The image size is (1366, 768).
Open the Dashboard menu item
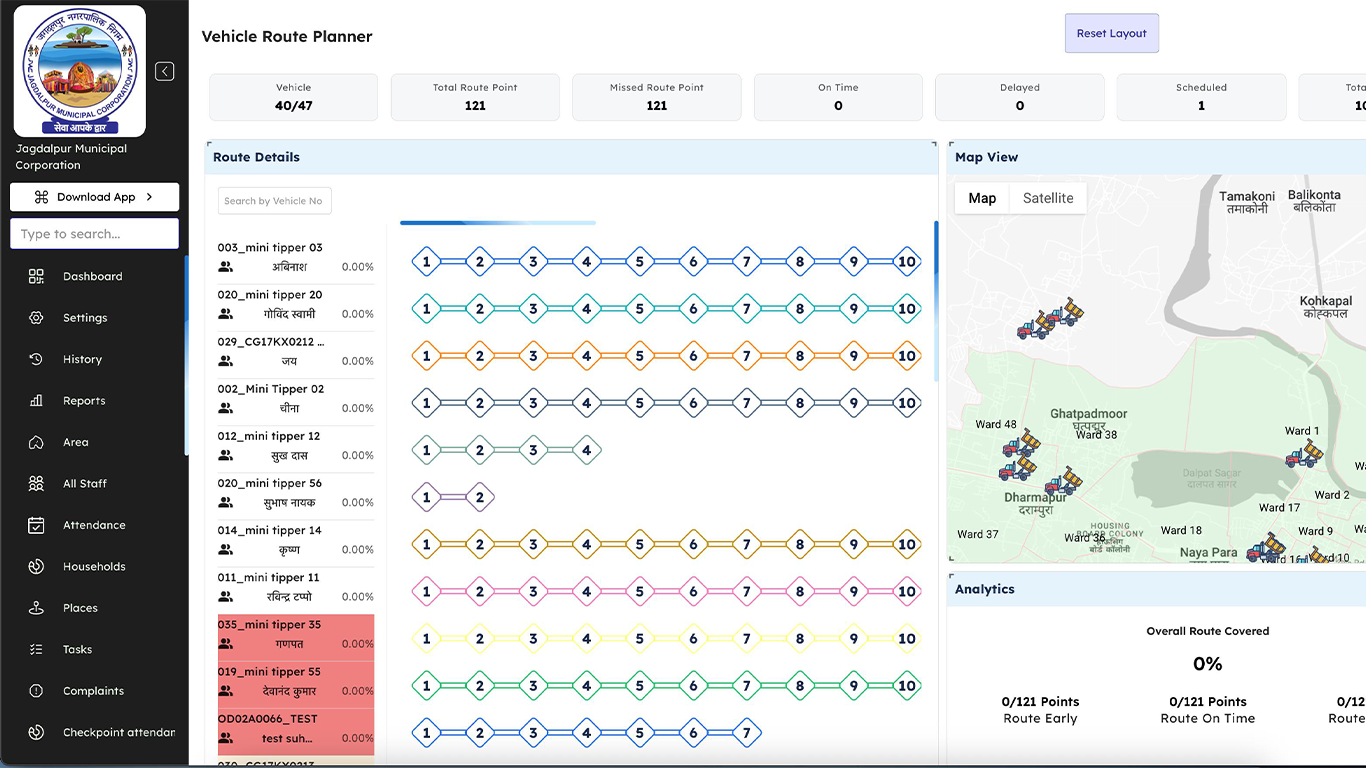click(x=93, y=276)
